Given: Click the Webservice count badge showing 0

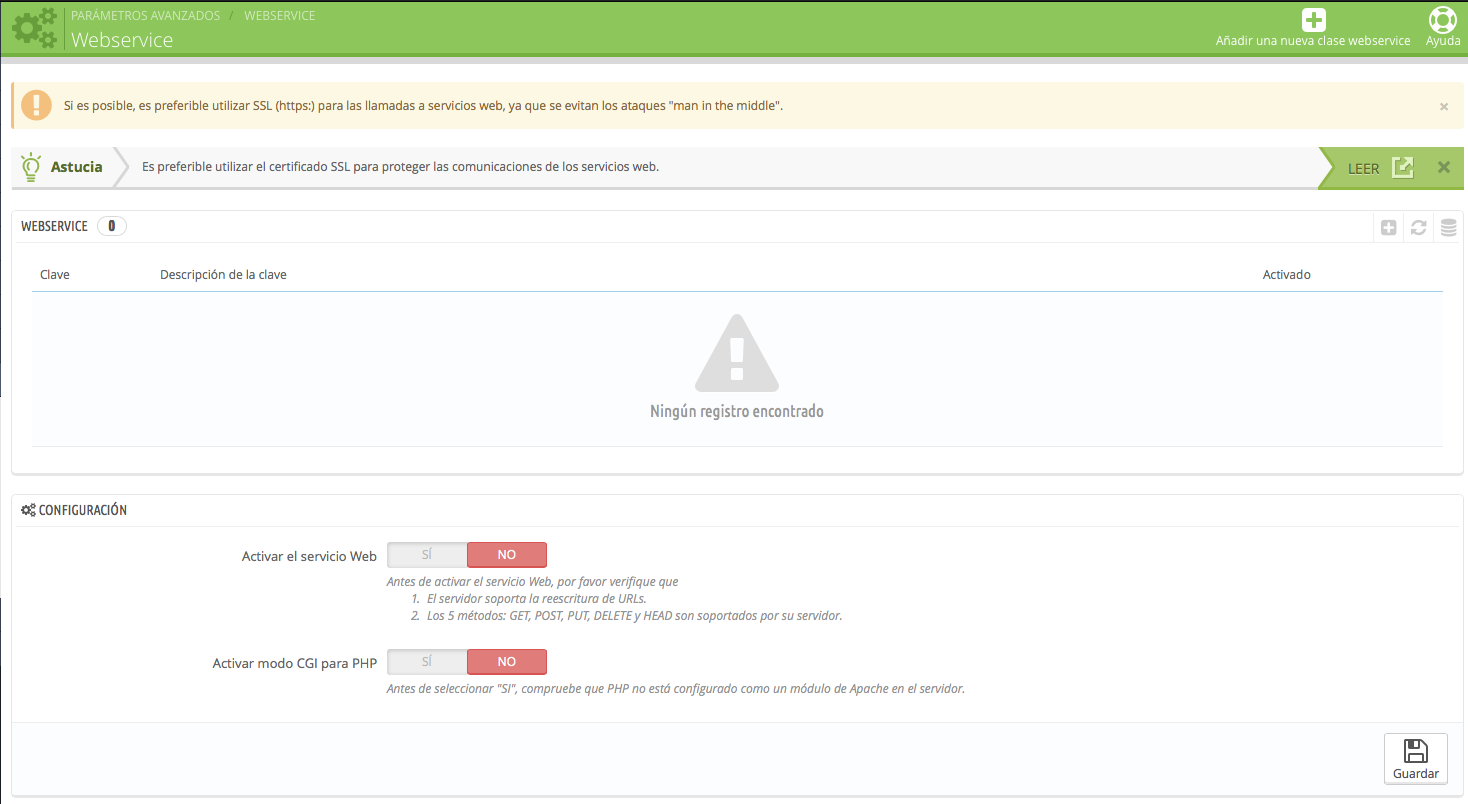Looking at the screenshot, I should click(112, 226).
